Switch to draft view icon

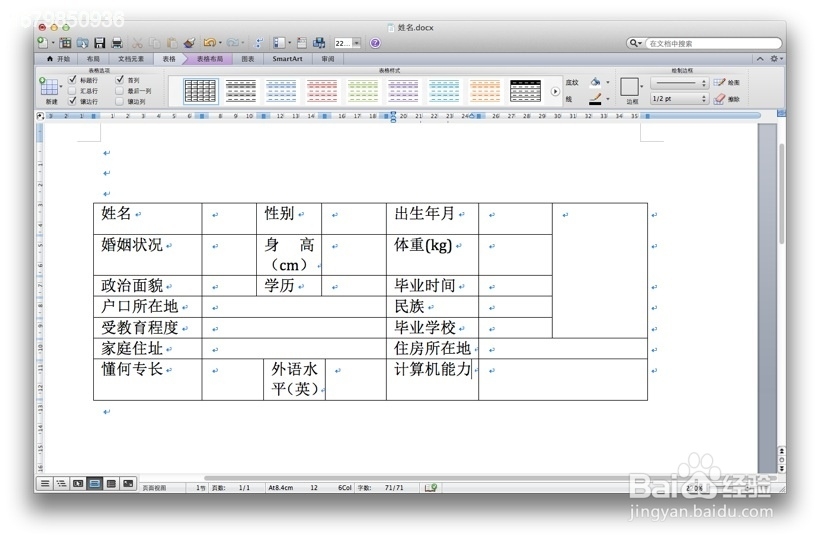[x=45, y=484]
